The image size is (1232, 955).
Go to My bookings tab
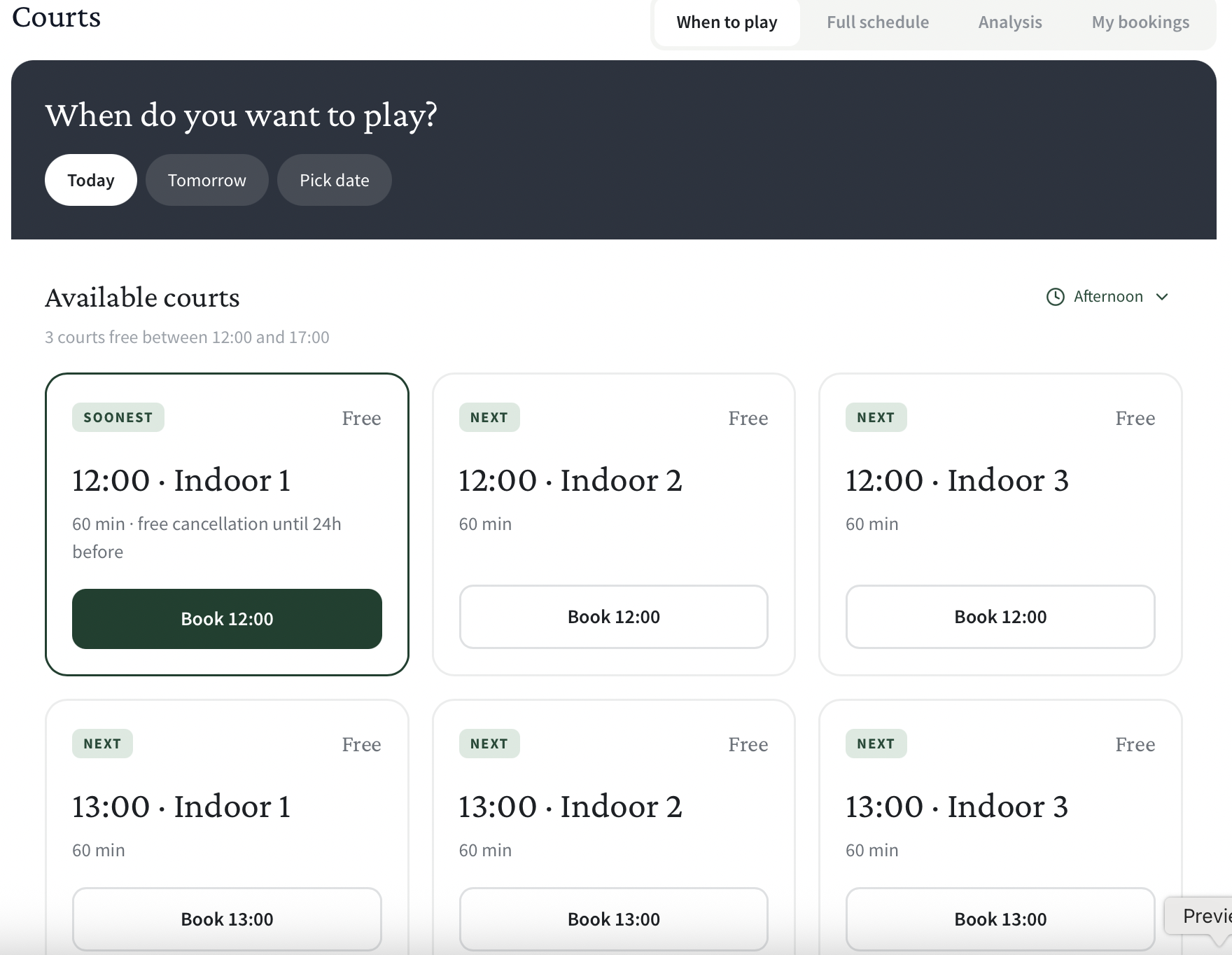(1140, 22)
